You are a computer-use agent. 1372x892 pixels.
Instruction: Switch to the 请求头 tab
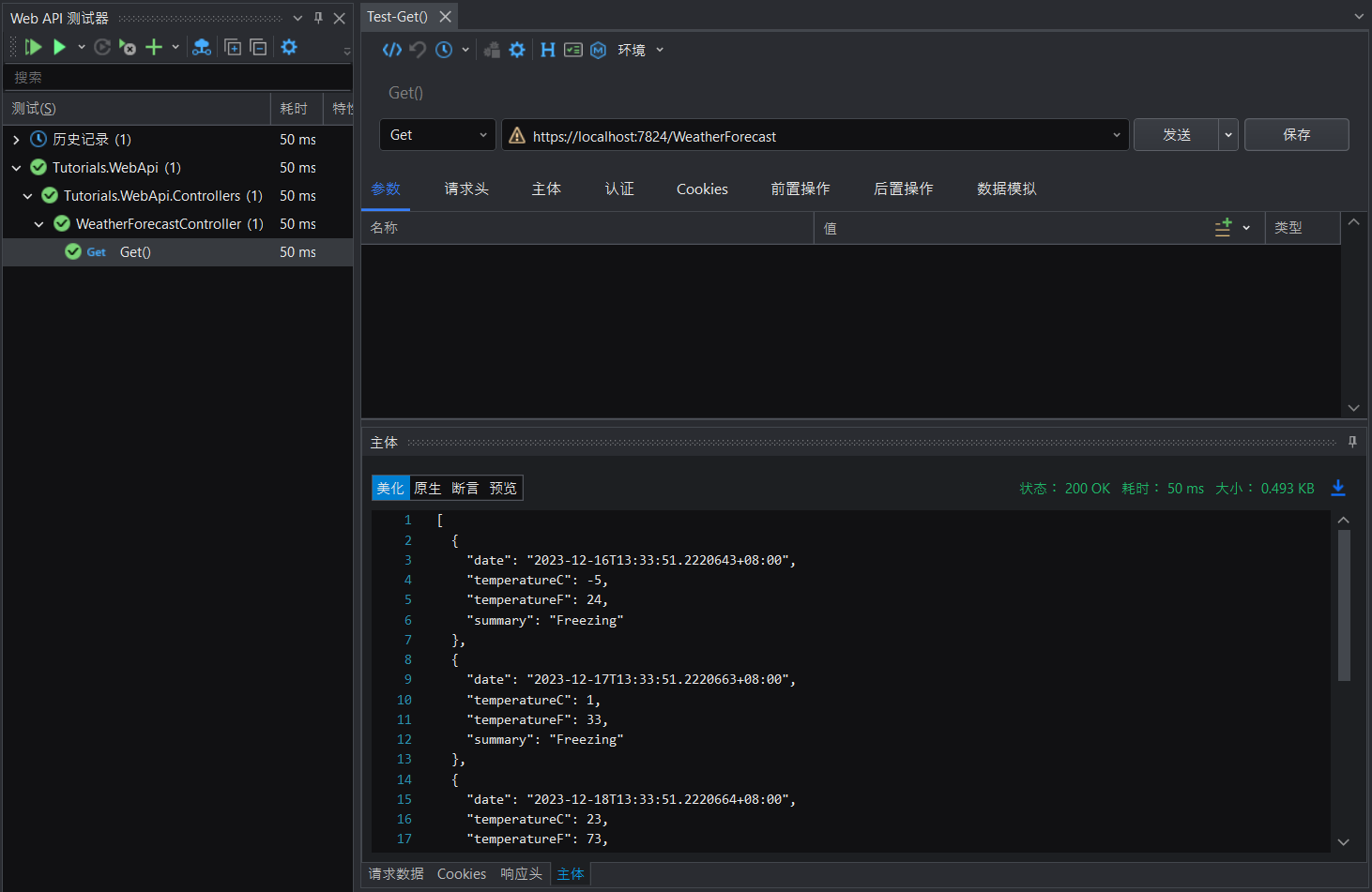pyautogui.click(x=466, y=189)
